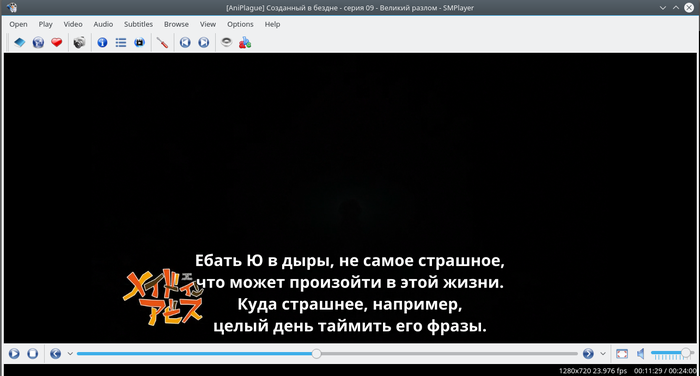Viewport: 700px width, 376px height.
Task: Go to previous track in toolbar
Action: (185, 42)
